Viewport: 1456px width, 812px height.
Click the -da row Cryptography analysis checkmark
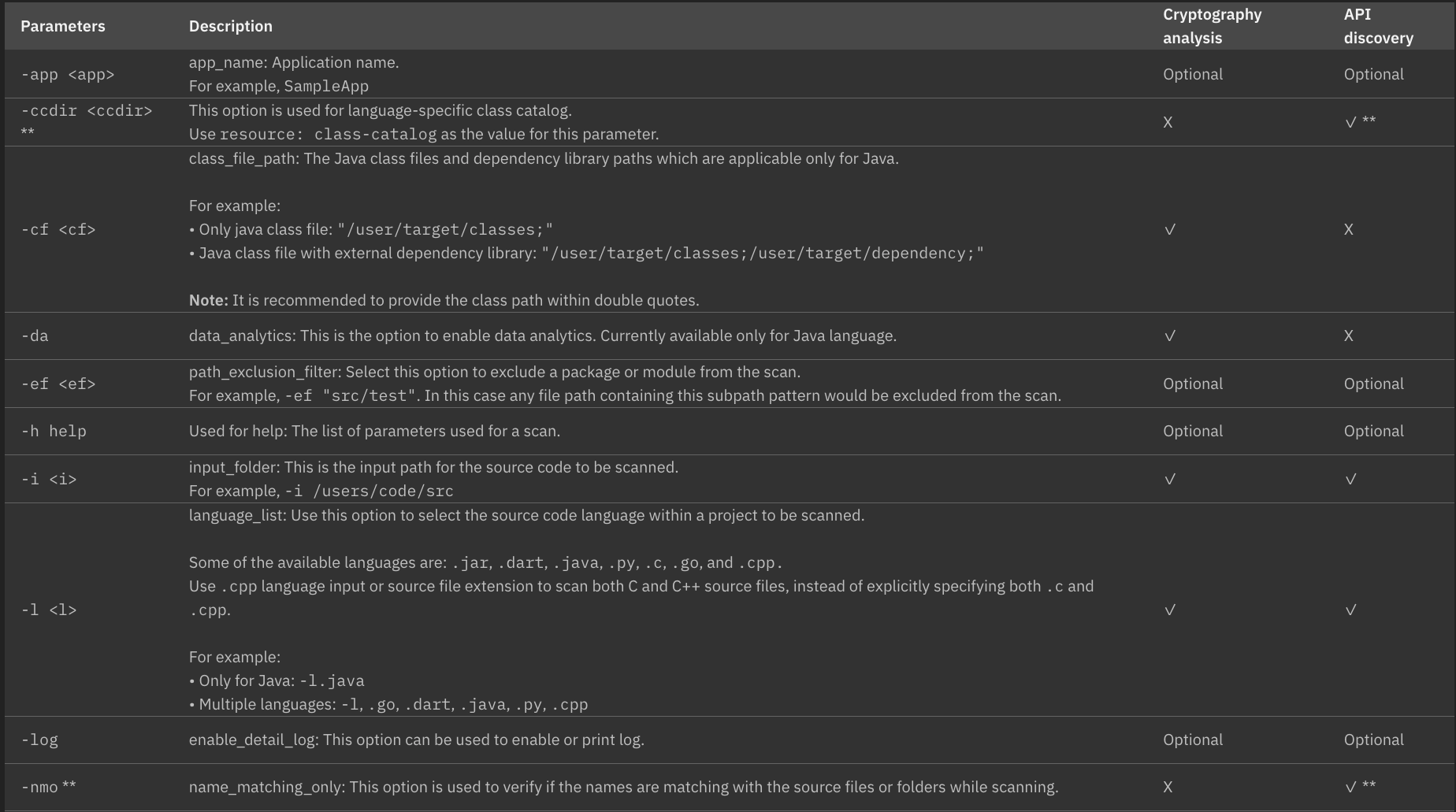point(1169,336)
